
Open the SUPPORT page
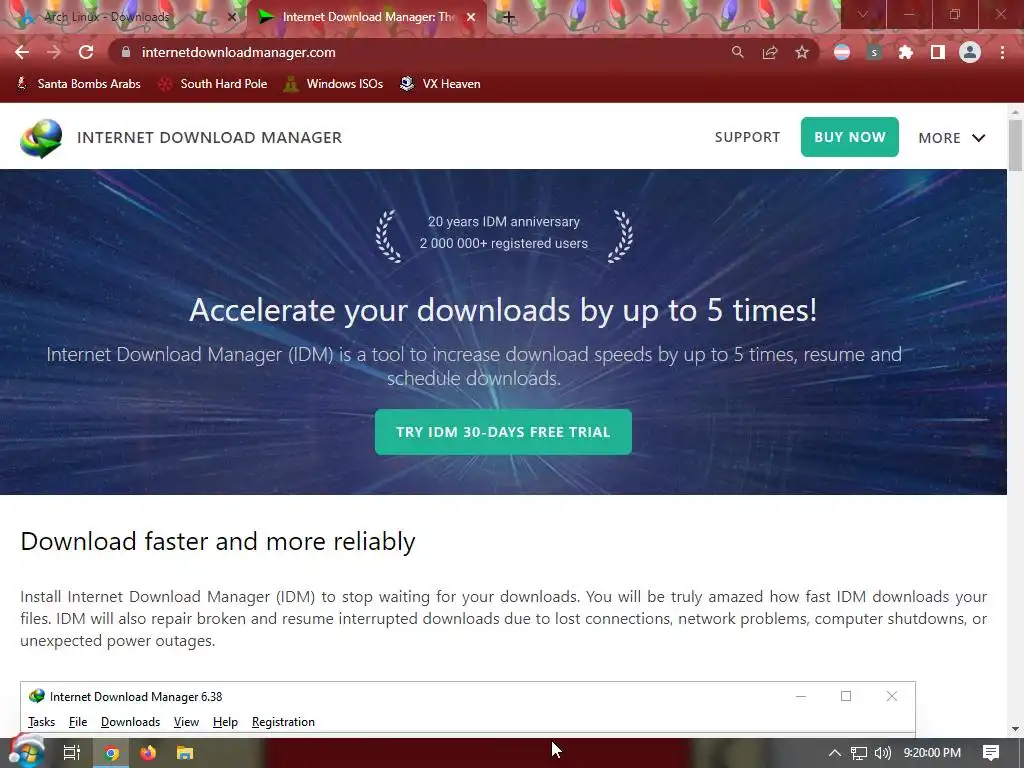pyautogui.click(x=747, y=137)
